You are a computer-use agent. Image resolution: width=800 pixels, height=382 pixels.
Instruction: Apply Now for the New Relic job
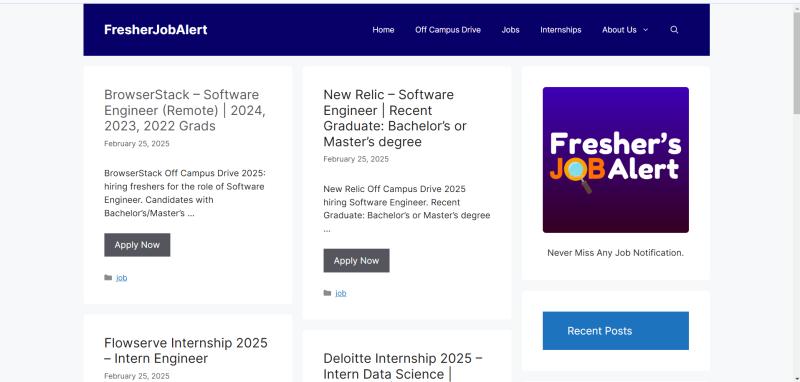point(356,261)
